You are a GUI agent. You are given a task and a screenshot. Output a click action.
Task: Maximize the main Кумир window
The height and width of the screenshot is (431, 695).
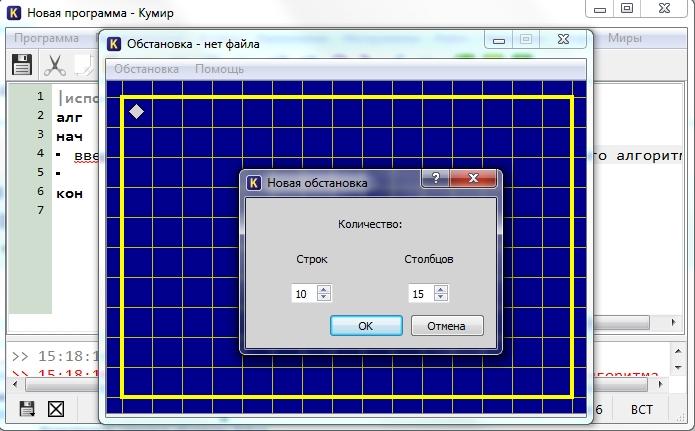click(x=627, y=8)
